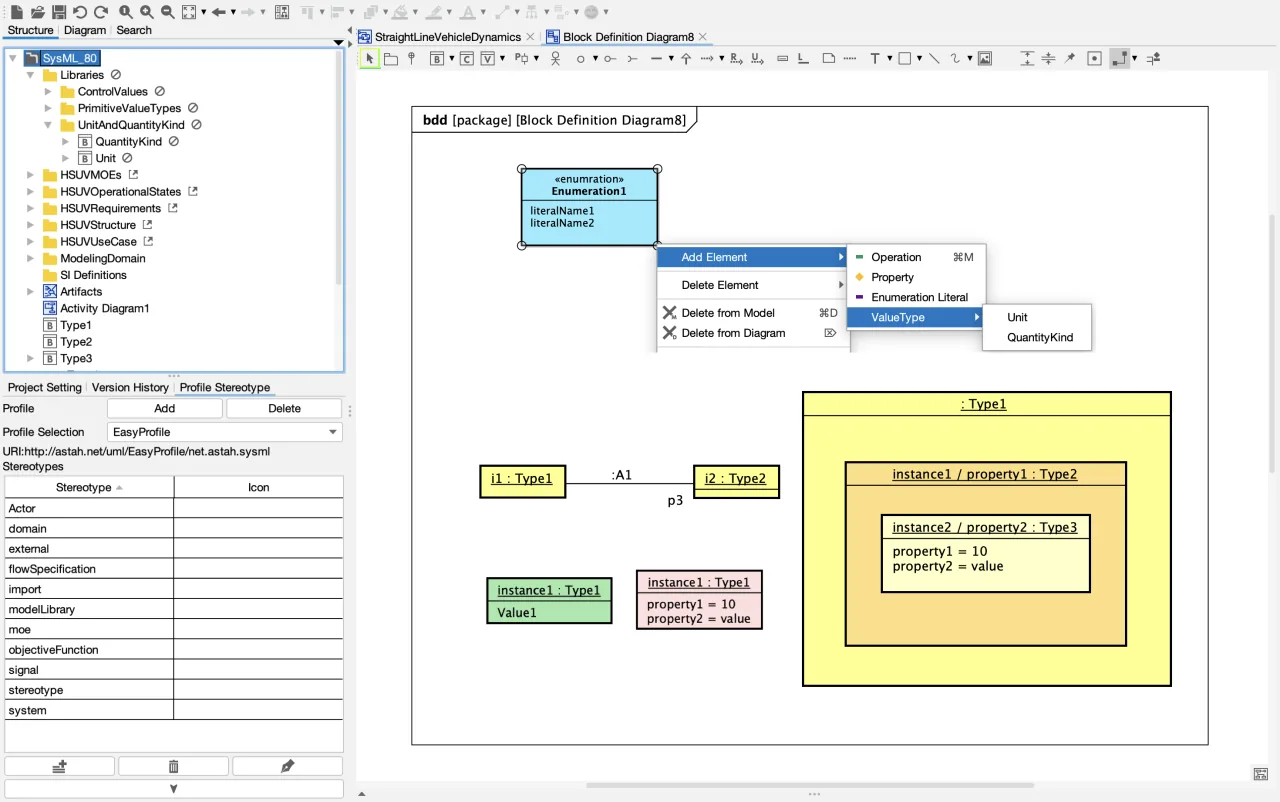1280x802 pixels.
Task: Expand the ControlValues folder
Action: [48, 92]
